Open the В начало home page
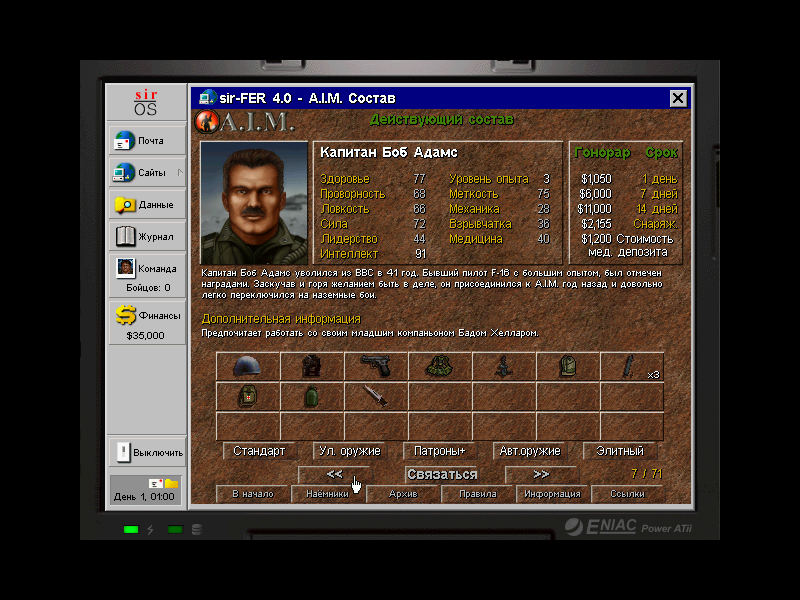The width and height of the screenshot is (800, 600). click(x=253, y=494)
